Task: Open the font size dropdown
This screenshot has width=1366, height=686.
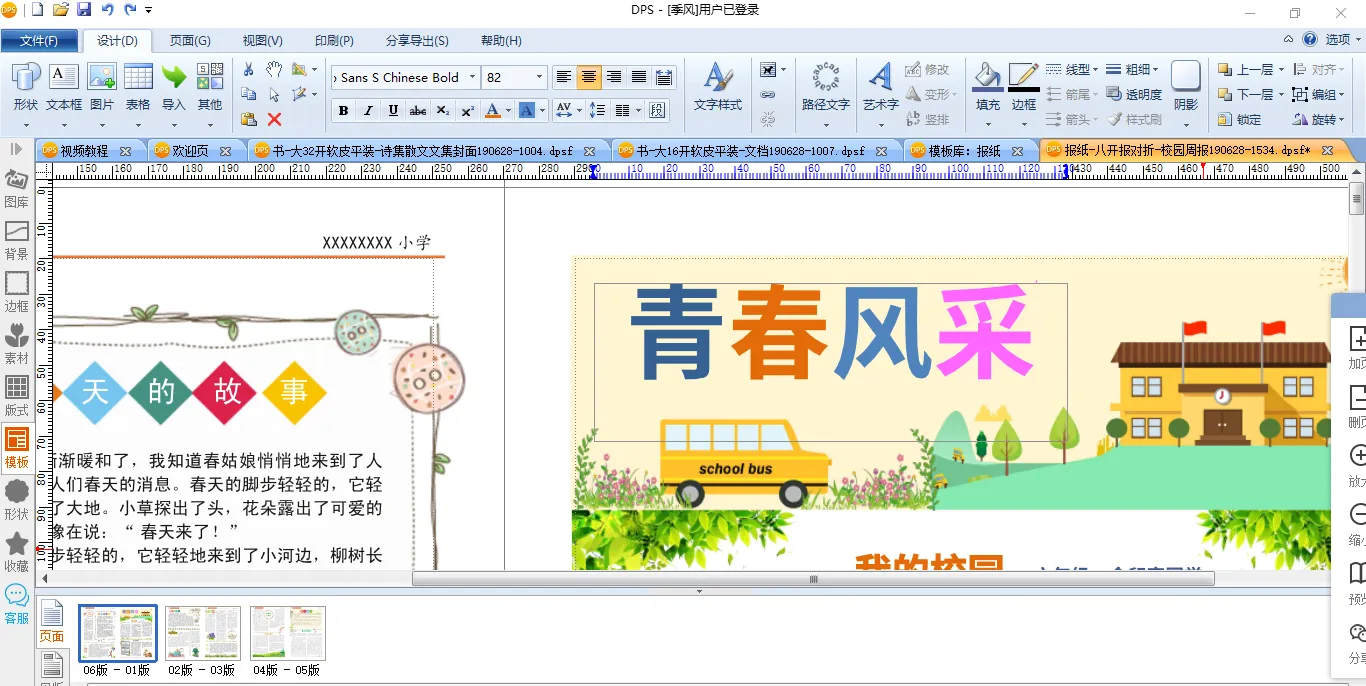Action: point(539,77)
